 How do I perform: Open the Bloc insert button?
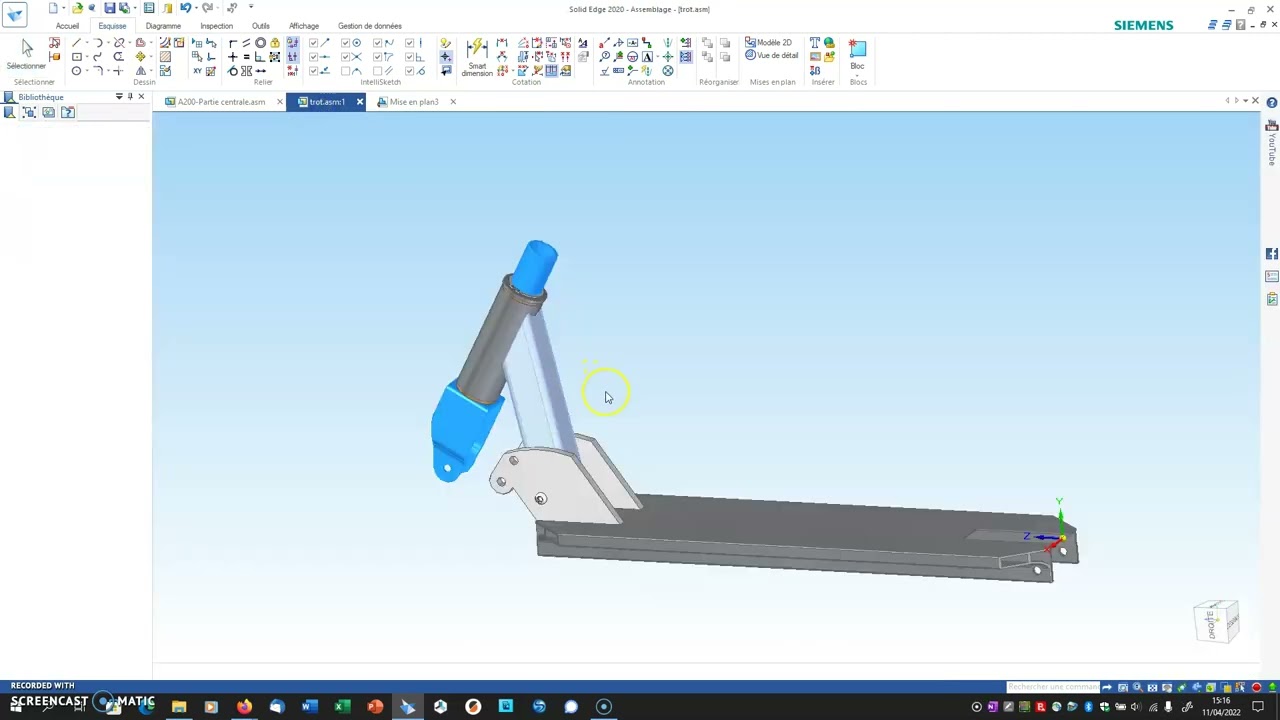coord(857,55)
